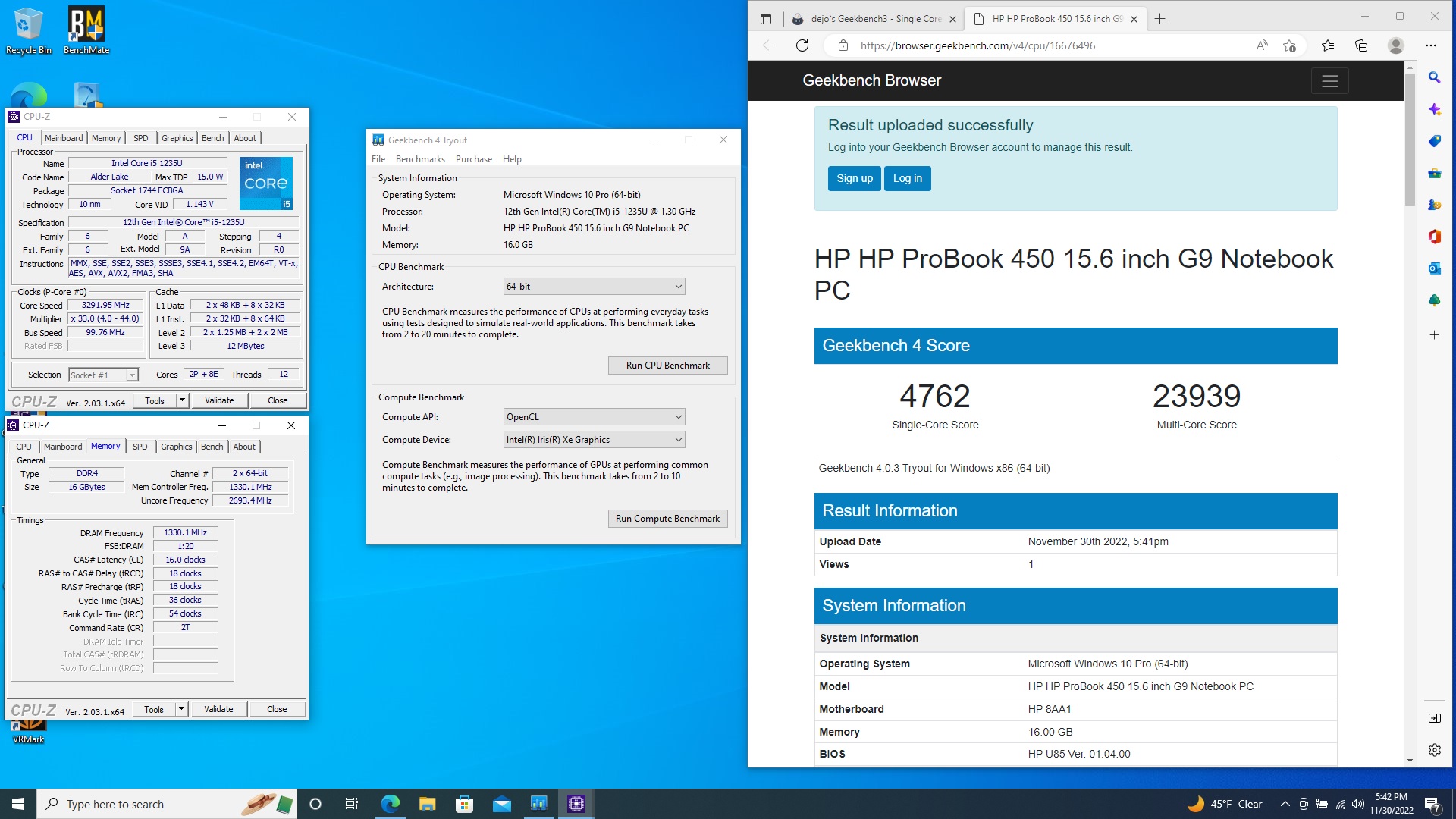Open the BenchMate desktop icon

86,31
